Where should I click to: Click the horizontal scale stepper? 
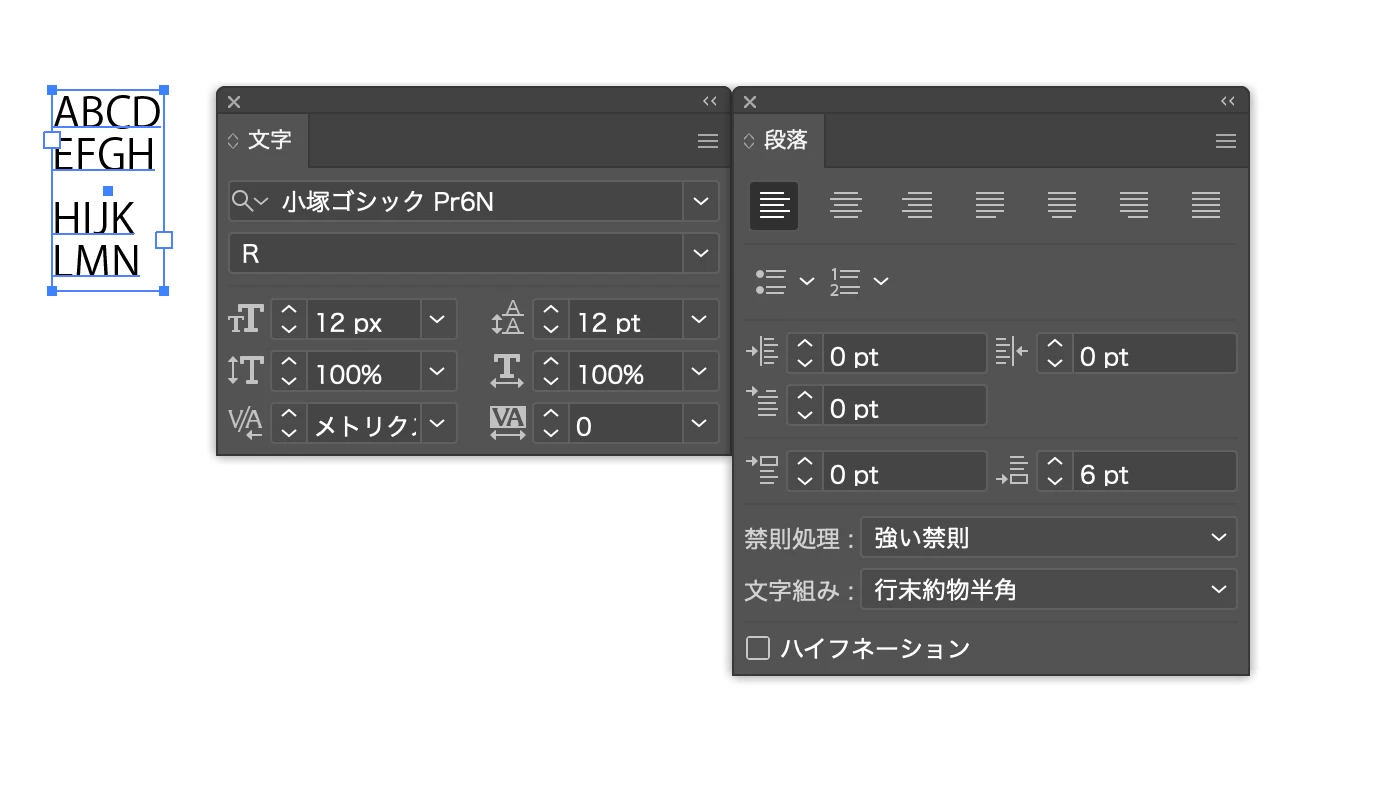coord(551,371)
